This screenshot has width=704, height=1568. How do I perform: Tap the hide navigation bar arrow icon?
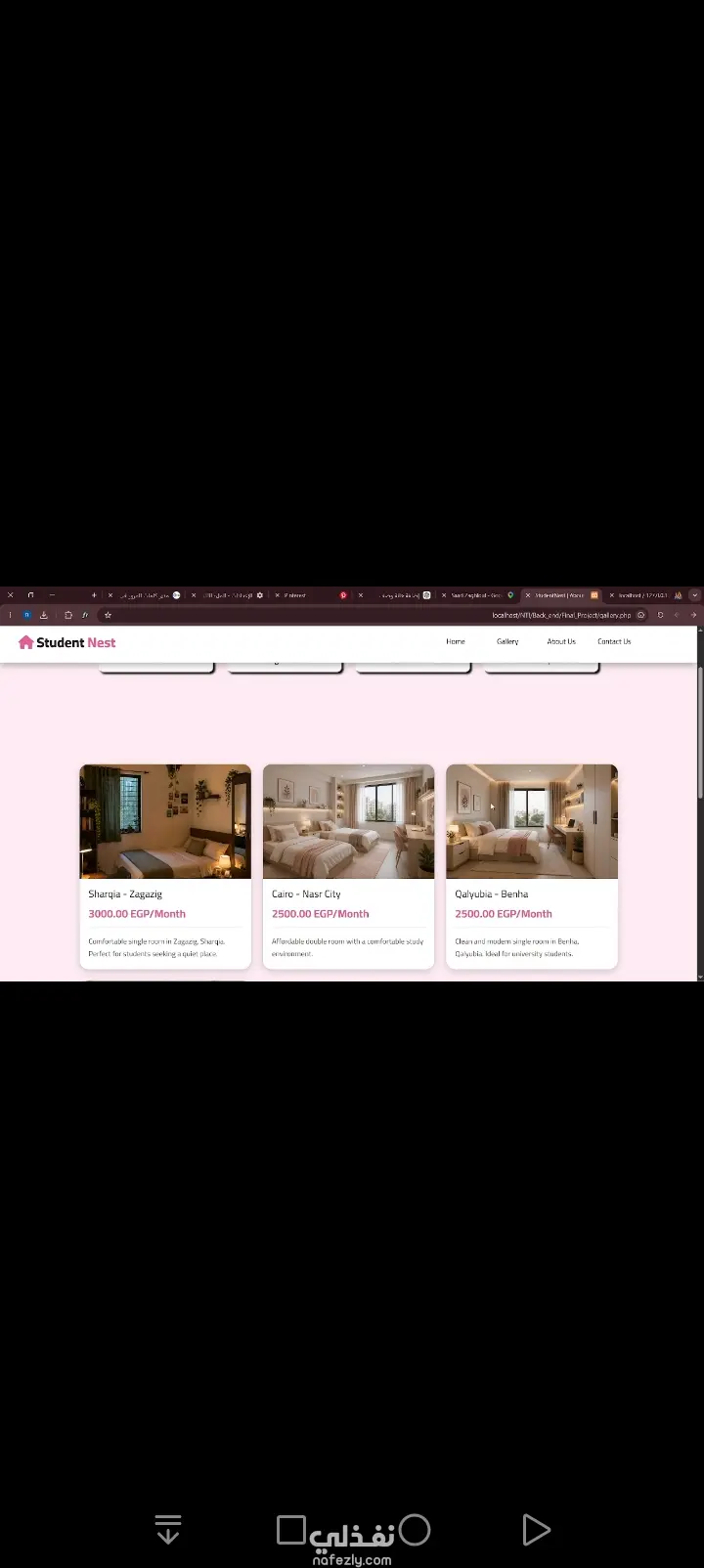click(168, 1530)
